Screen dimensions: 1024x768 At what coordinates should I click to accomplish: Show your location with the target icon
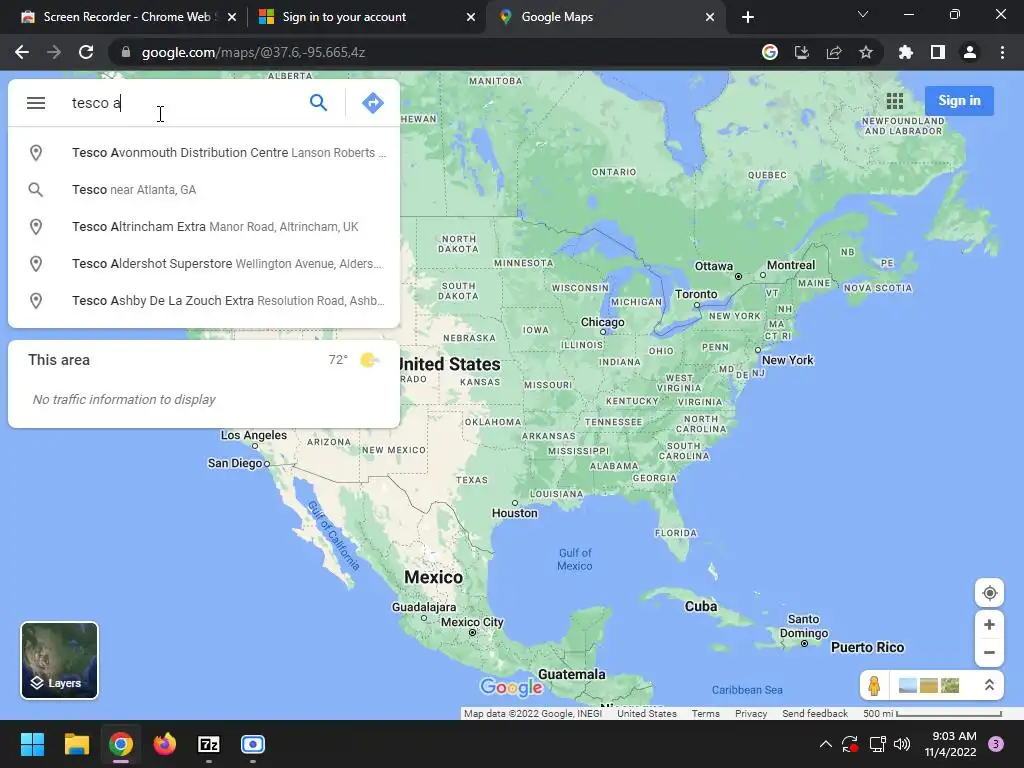tap(989, 593)
